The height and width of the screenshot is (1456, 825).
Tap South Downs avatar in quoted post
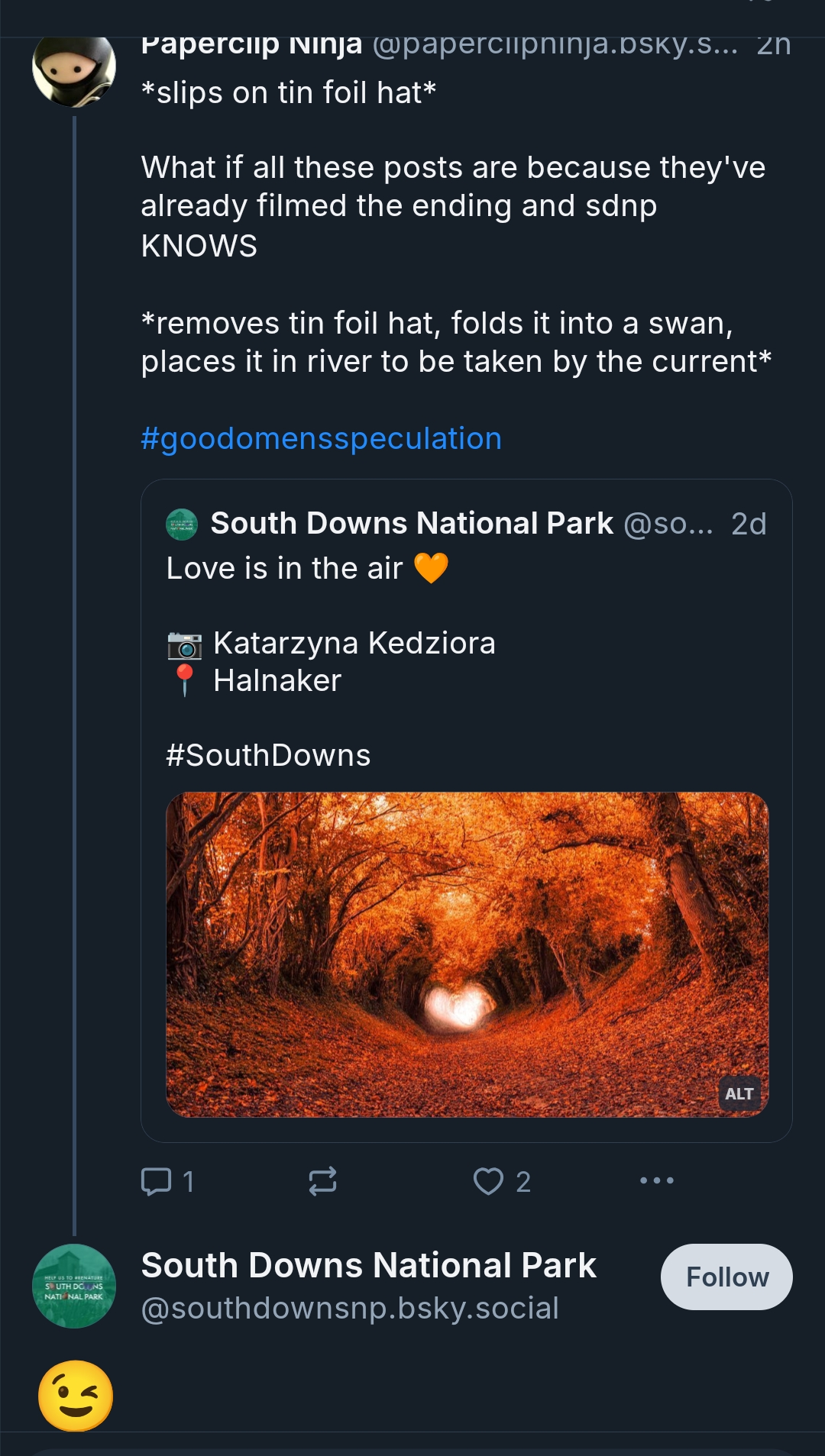[182, 525]
